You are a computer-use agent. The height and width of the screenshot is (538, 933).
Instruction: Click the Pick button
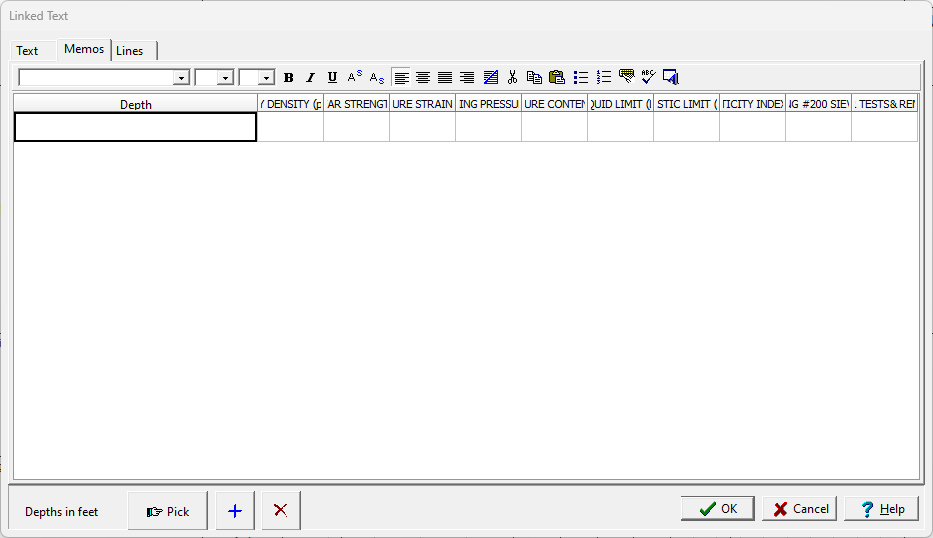168,511
